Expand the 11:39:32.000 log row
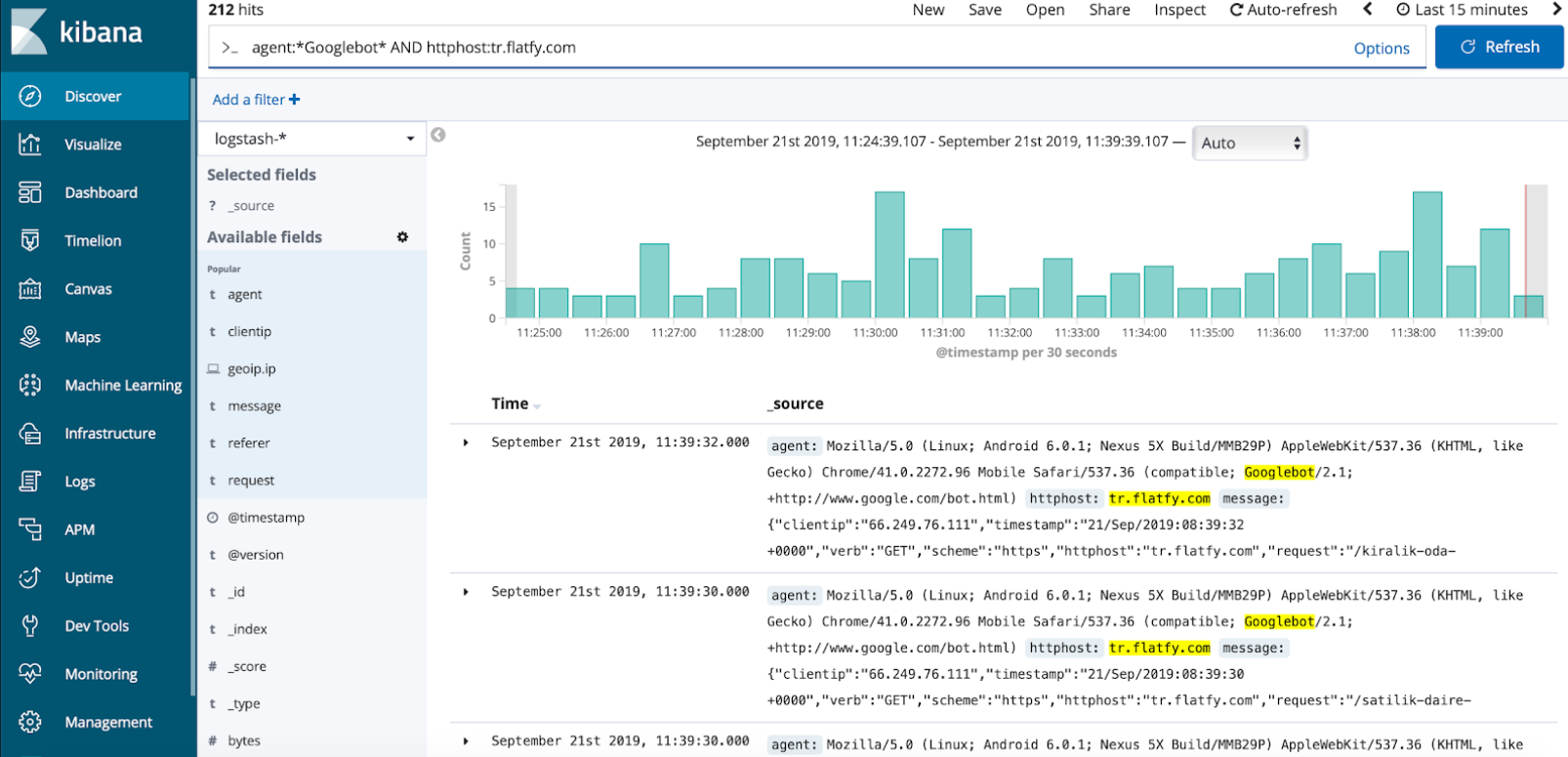 466,442
